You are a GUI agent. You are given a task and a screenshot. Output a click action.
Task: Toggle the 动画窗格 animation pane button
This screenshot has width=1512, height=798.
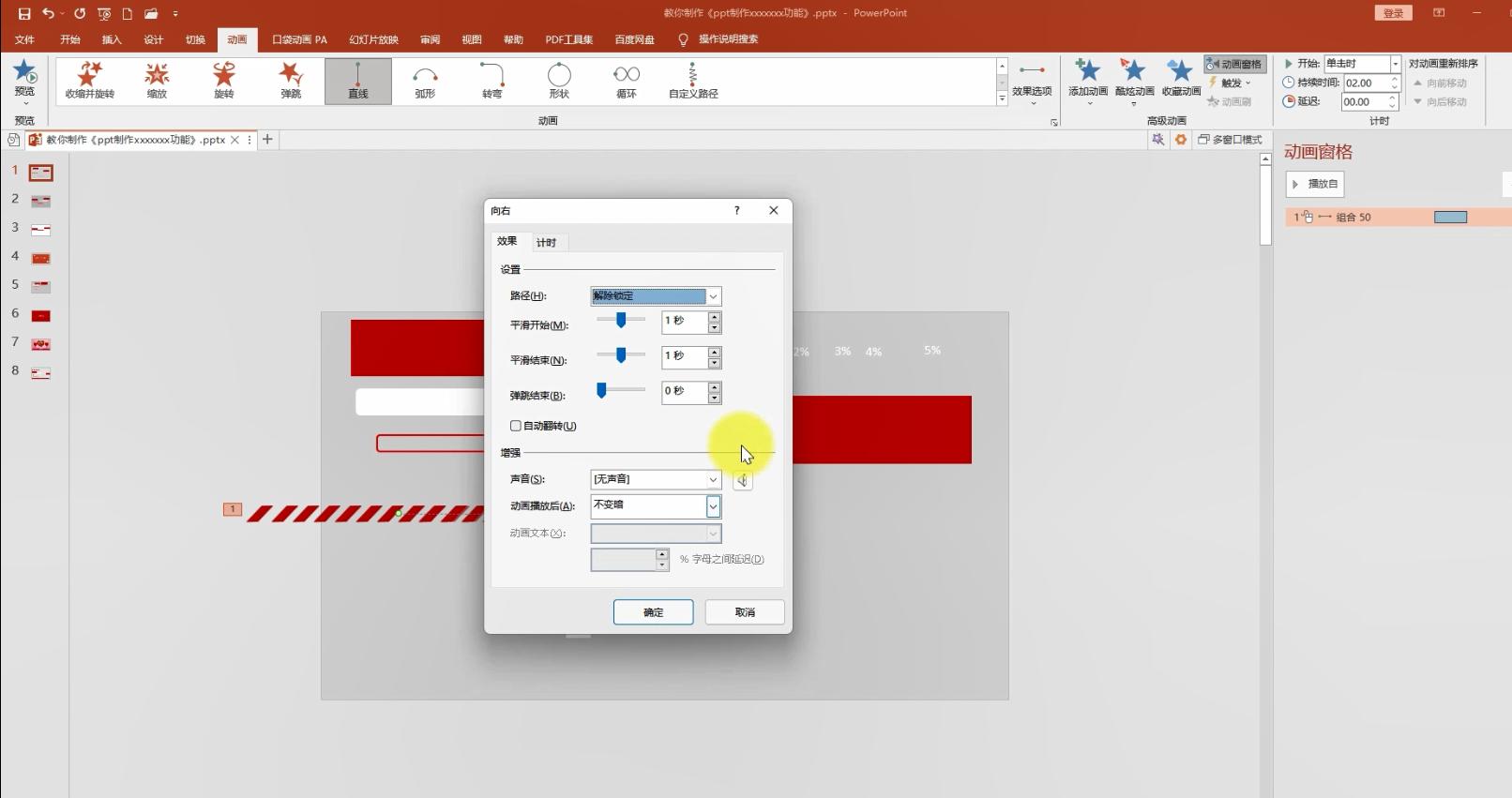tap(1234, 64)
